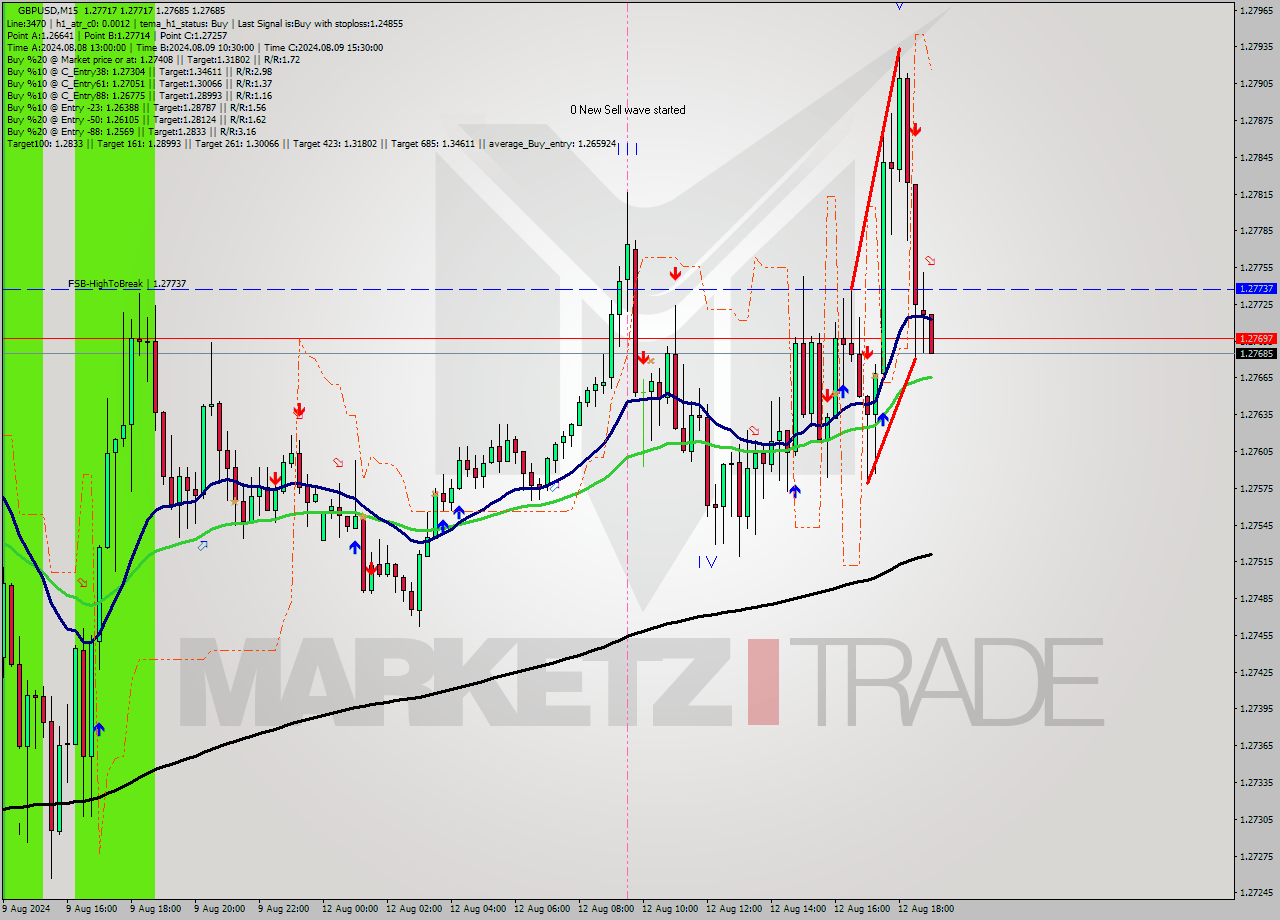
Task: Click the 1.27935 price axis value
Action: pos(1256,47)
